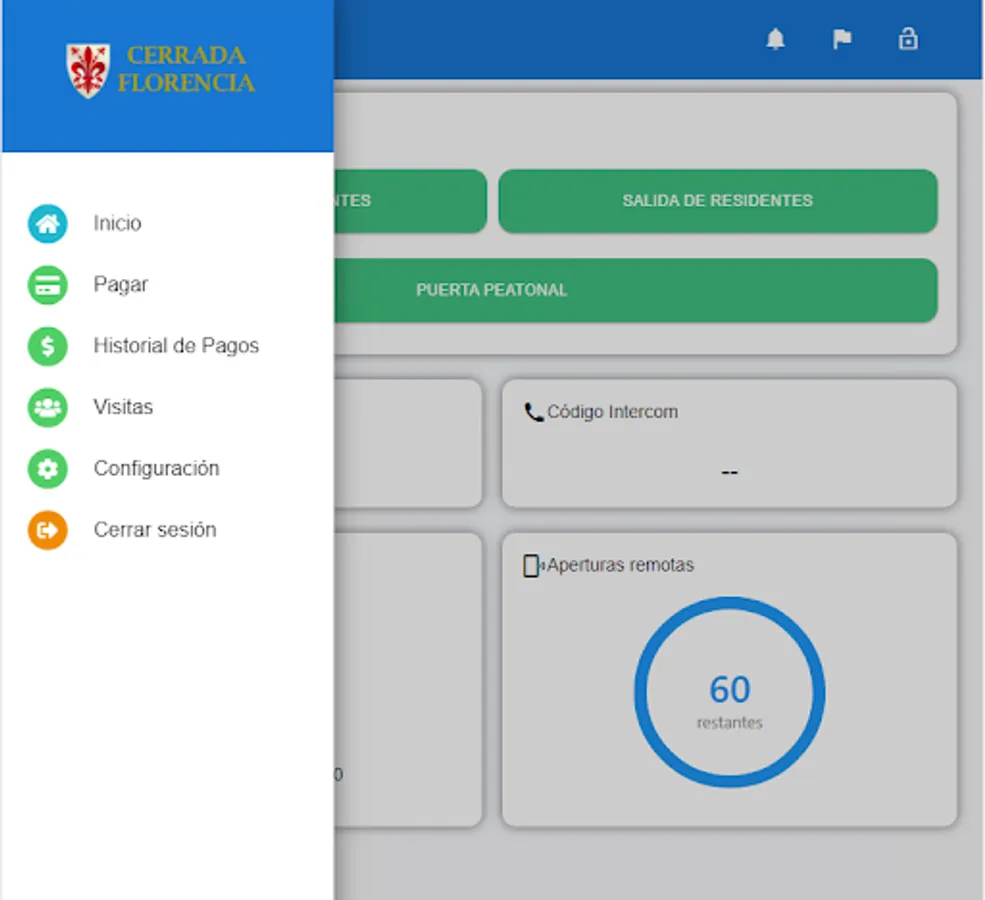Click the phone icon beside Aperturas remotas
The image size is (985, 900).
pyautogui.click(x=533, y=565)
